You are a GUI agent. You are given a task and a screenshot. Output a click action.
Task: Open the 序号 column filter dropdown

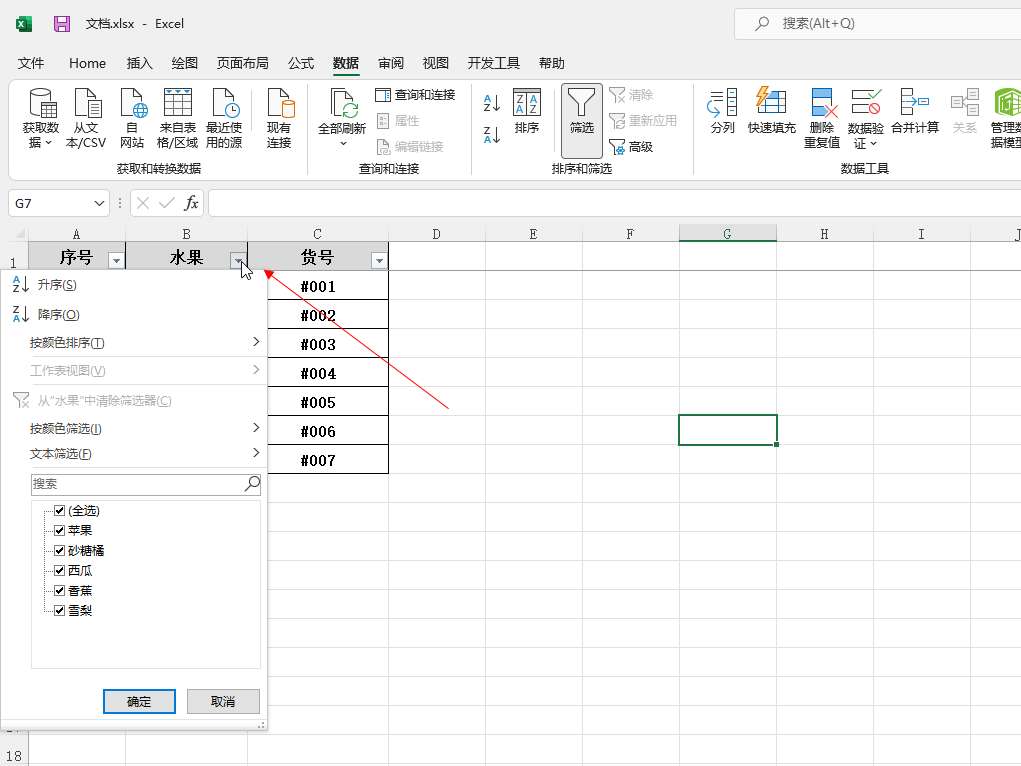(x=116, y=260)
